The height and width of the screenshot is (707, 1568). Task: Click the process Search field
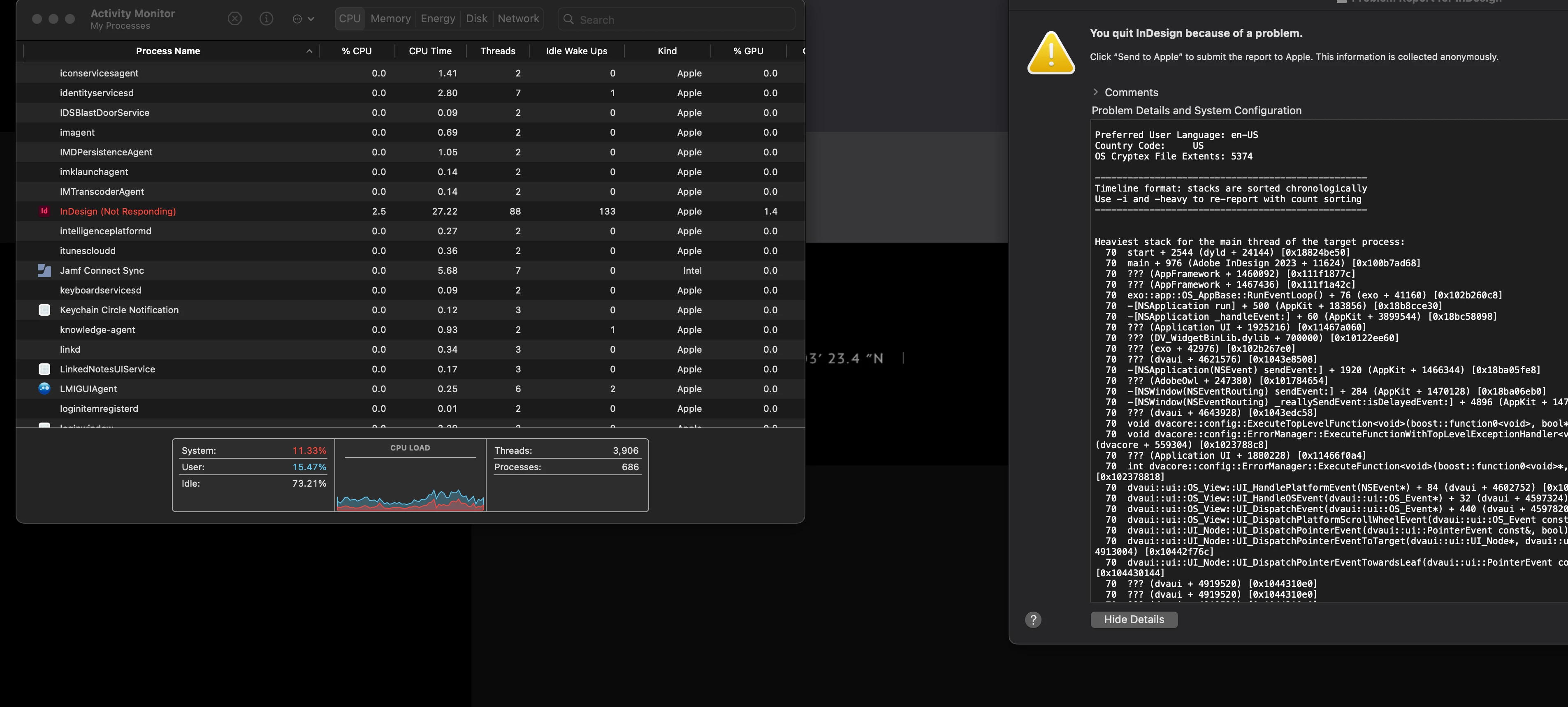tap(676, 19)
